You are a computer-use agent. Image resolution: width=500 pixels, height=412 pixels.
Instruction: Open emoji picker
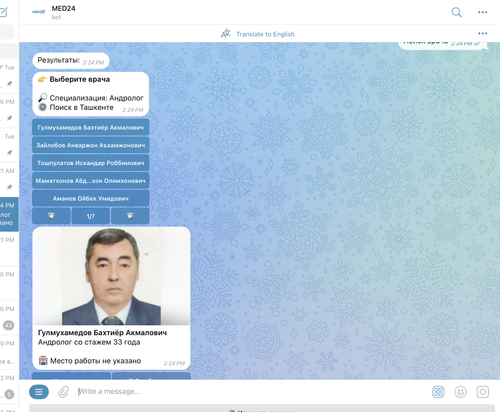[461, 392]
